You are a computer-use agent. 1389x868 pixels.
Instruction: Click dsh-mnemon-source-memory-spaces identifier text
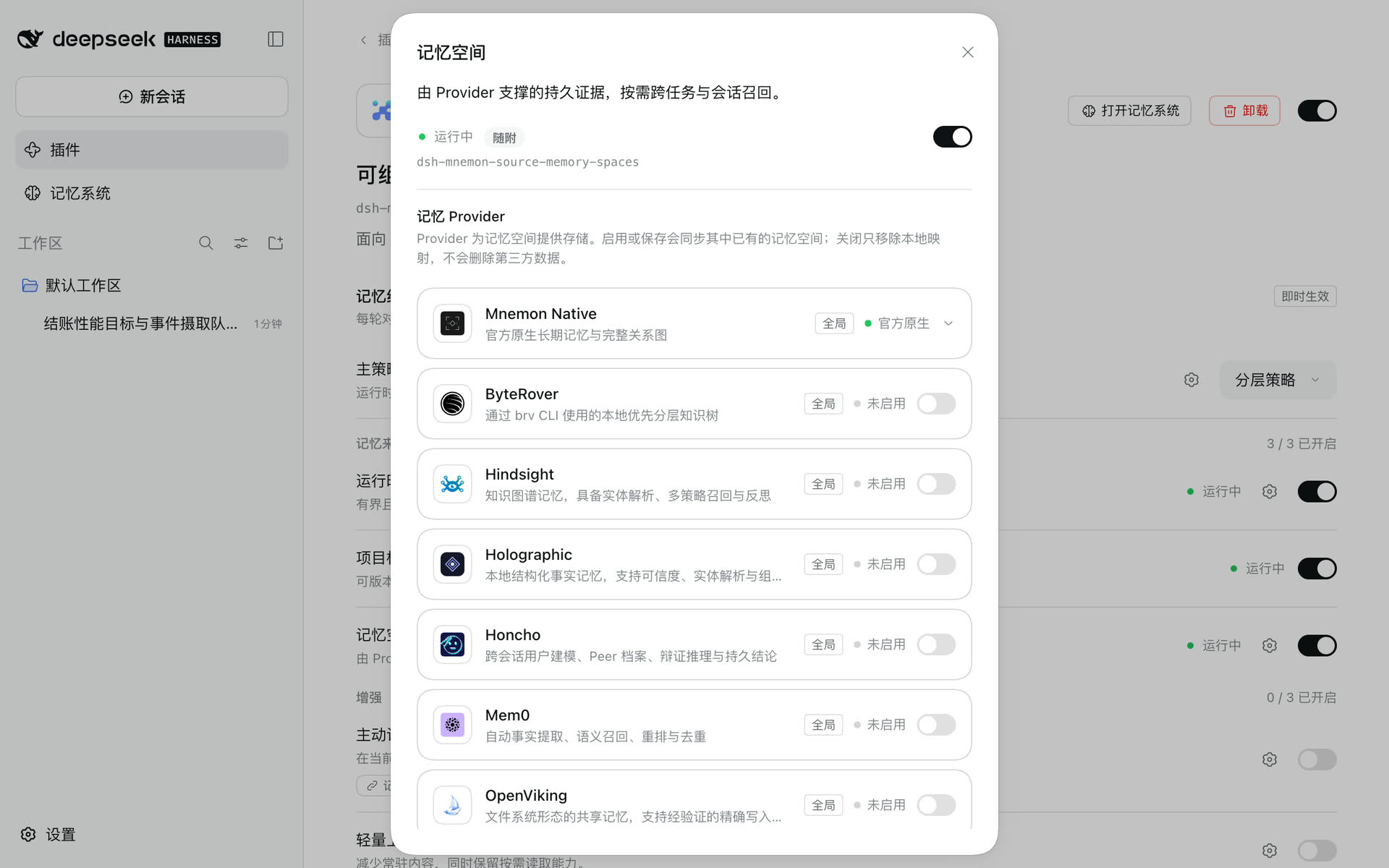point(527,162)
